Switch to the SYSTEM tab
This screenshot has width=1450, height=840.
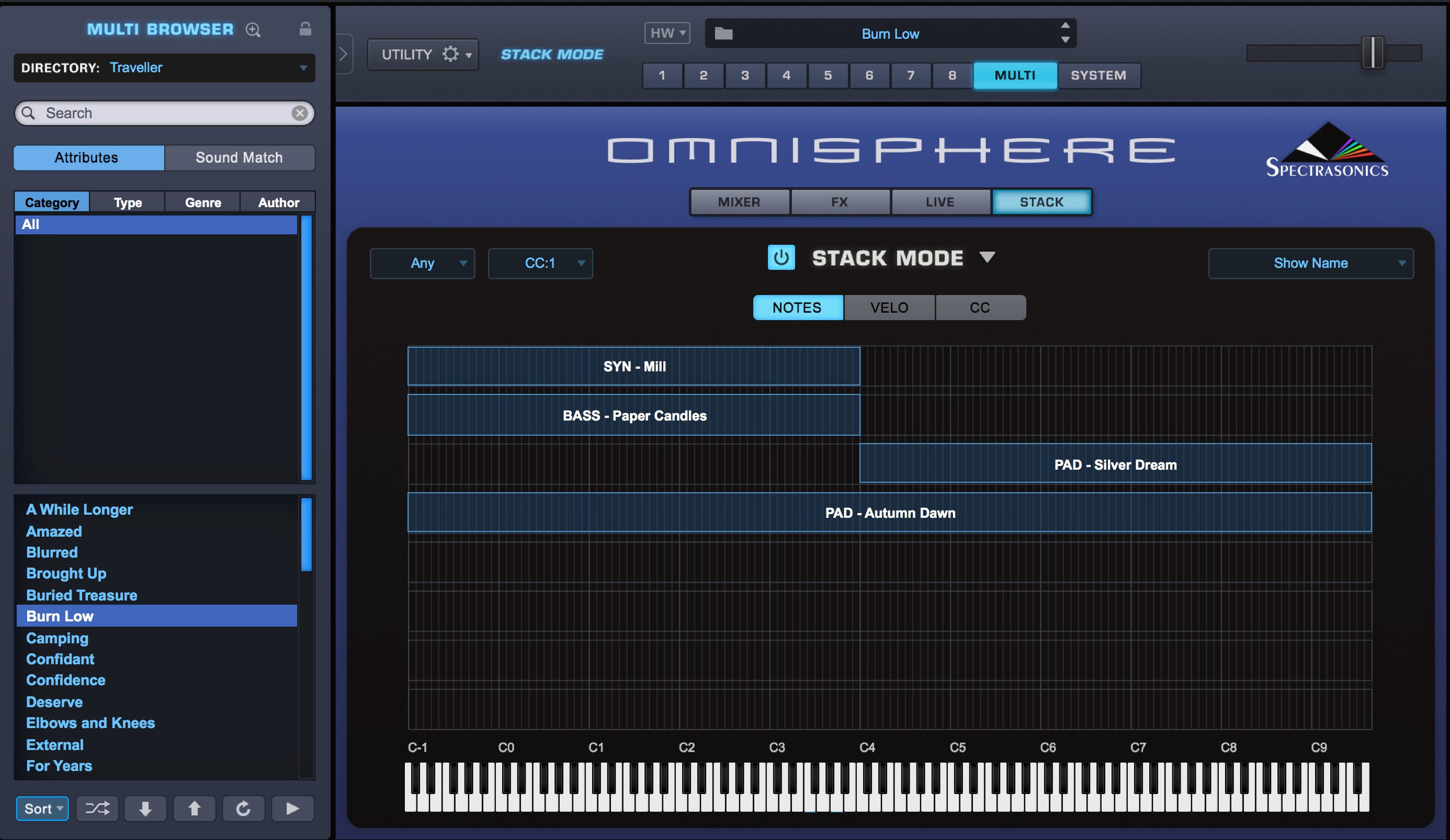tap(1098, 75)
